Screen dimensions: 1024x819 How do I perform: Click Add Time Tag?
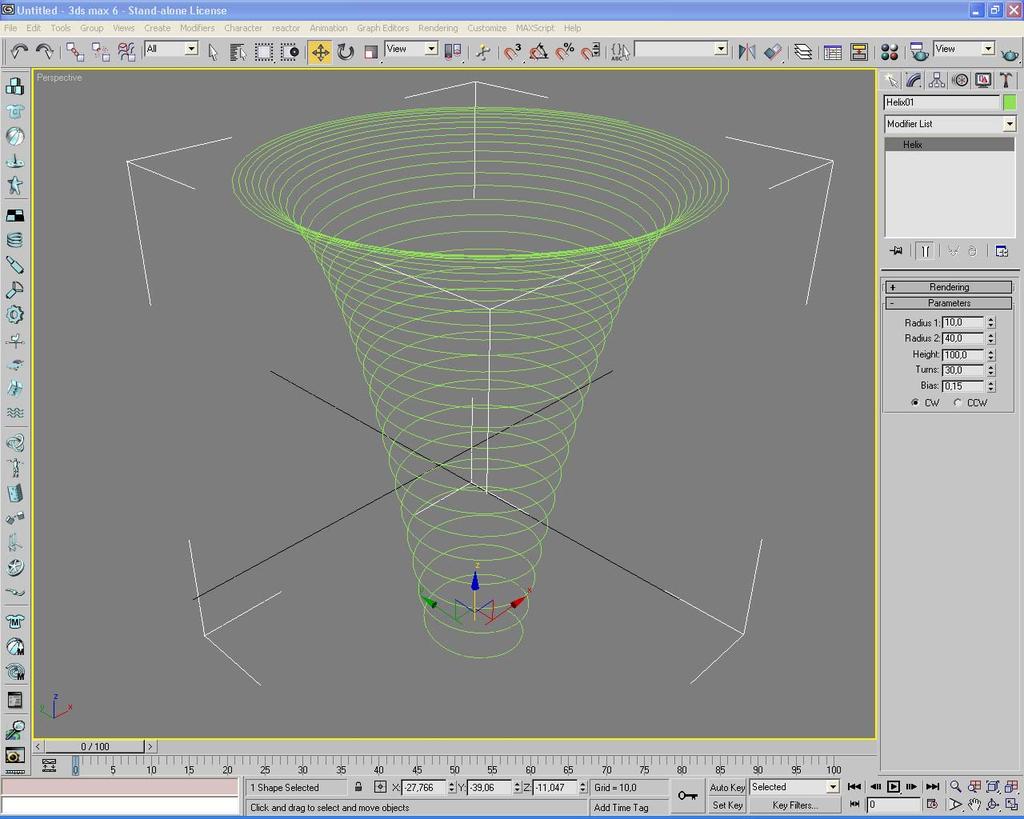tap(621, 807)
